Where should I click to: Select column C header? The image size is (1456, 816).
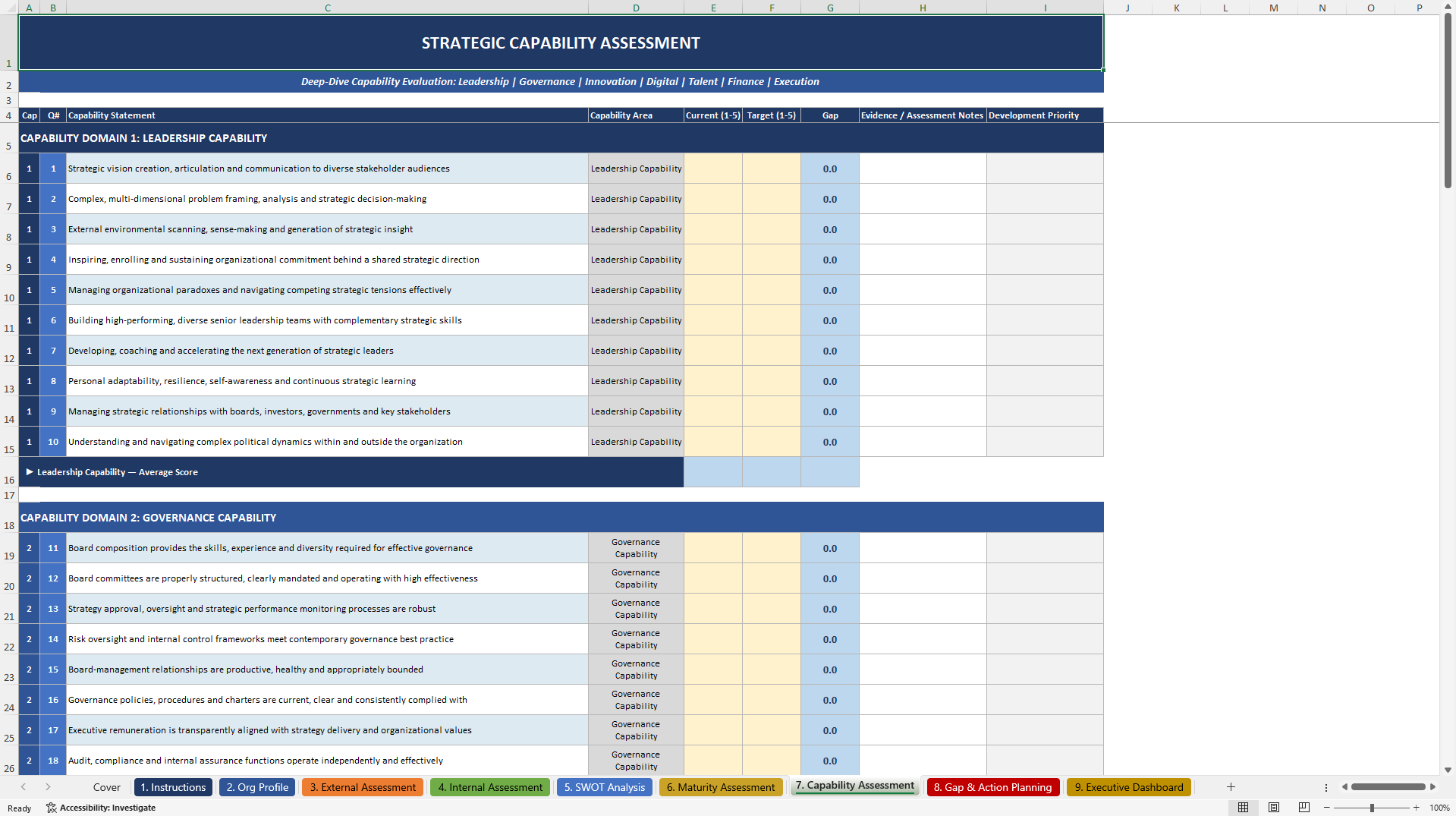327,8
